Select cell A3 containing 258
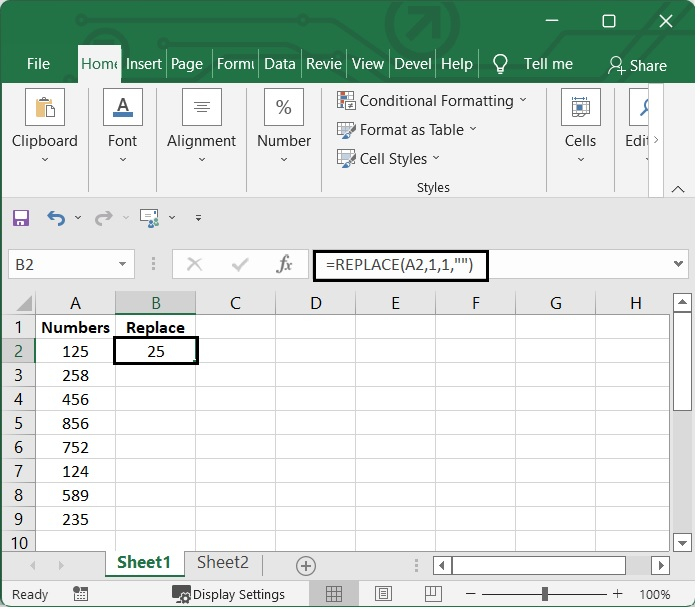Viewport: 700px width, 611px height. (x=75, y=375)
